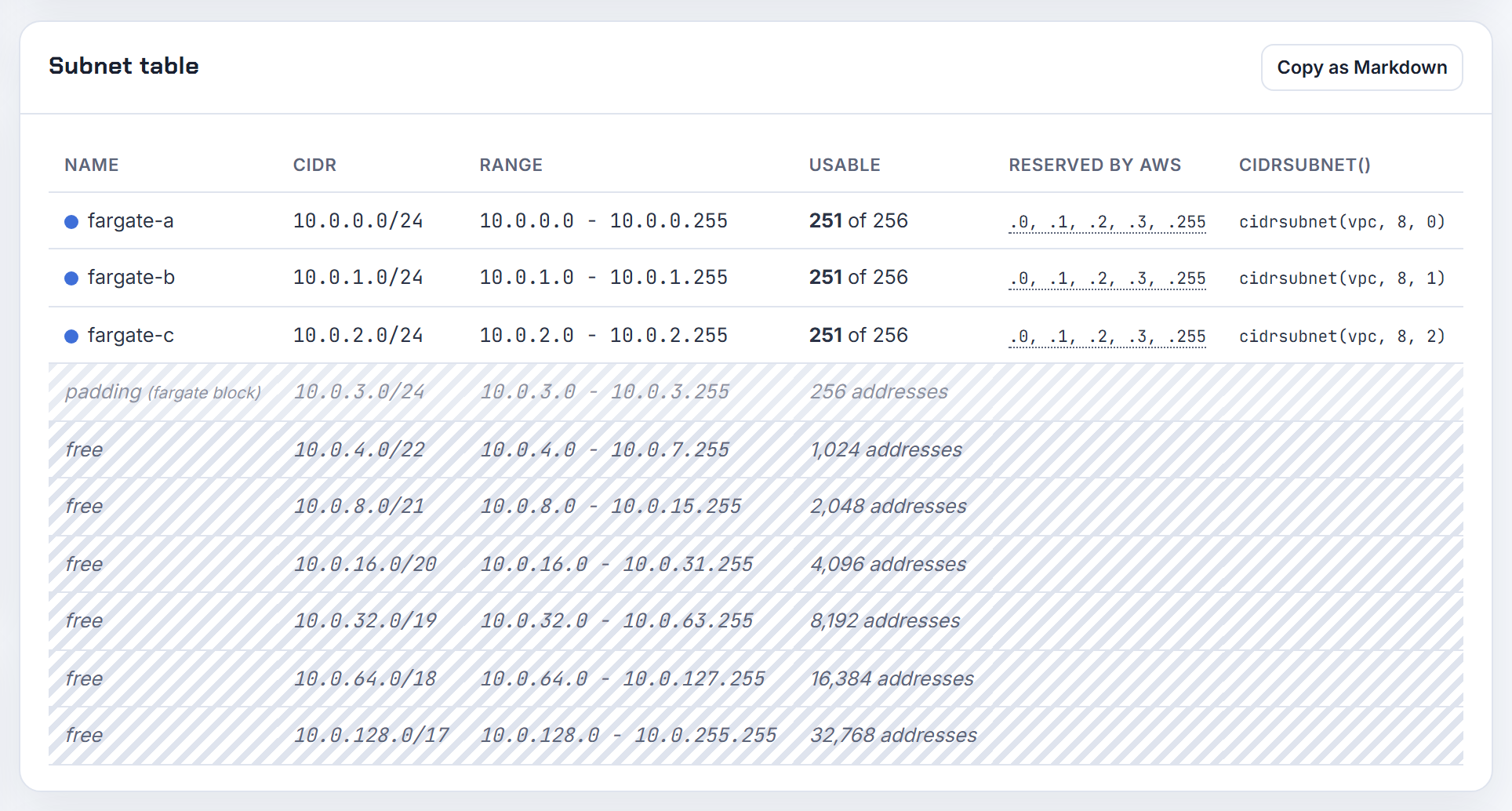This screenshot has height=811, width=1512.
Task: Click reserved addresses list in fargate-c row
Action: click(1107, 337)
